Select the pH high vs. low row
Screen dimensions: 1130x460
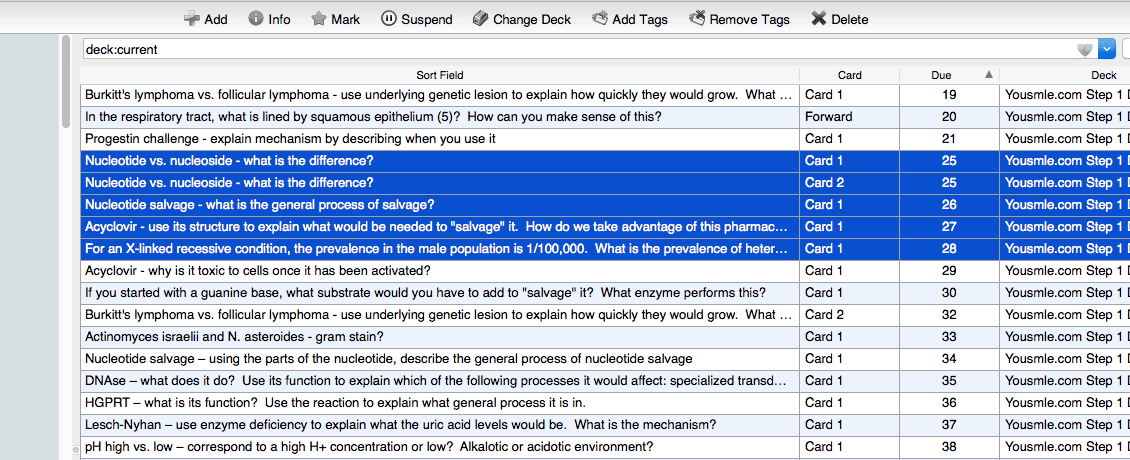tap(605, 447)
